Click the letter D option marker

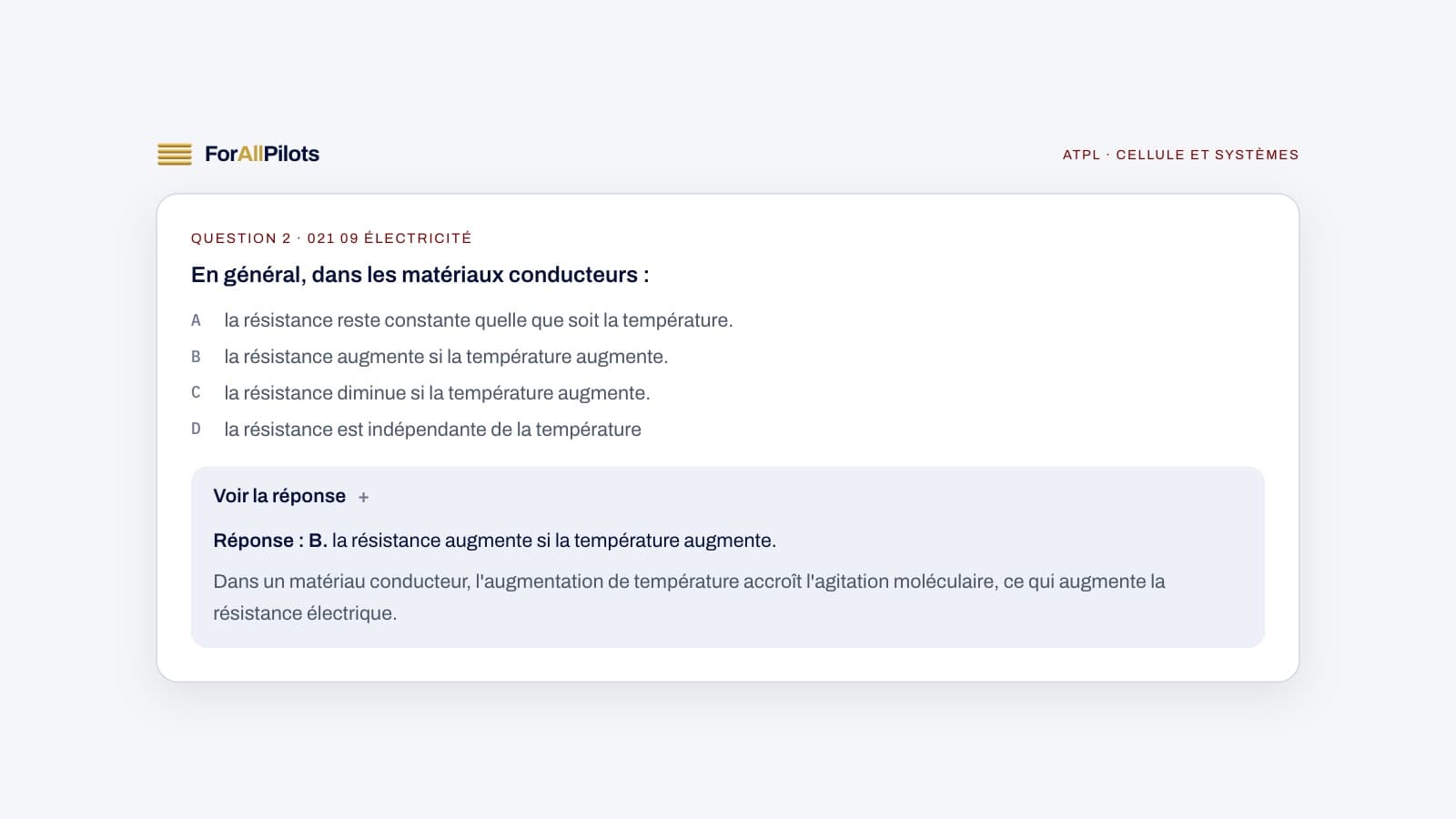(x=196, y=429)
